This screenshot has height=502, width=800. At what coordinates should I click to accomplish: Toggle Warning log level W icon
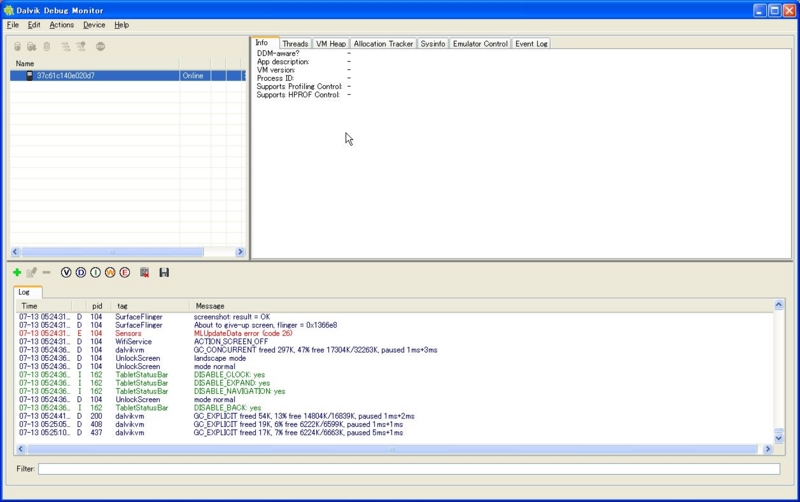pos(110,272)
